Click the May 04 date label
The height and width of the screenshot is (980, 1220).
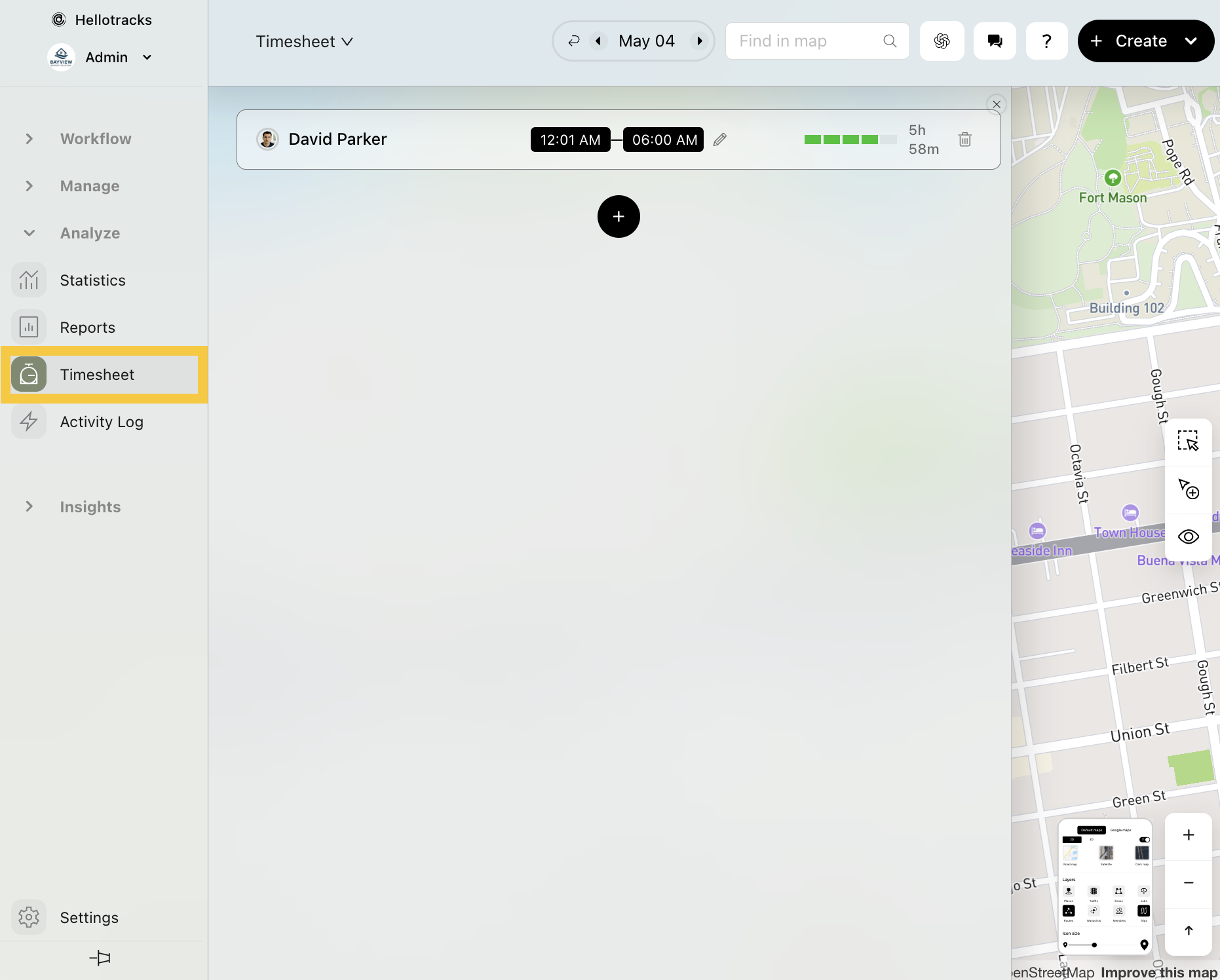coord(647,41)
